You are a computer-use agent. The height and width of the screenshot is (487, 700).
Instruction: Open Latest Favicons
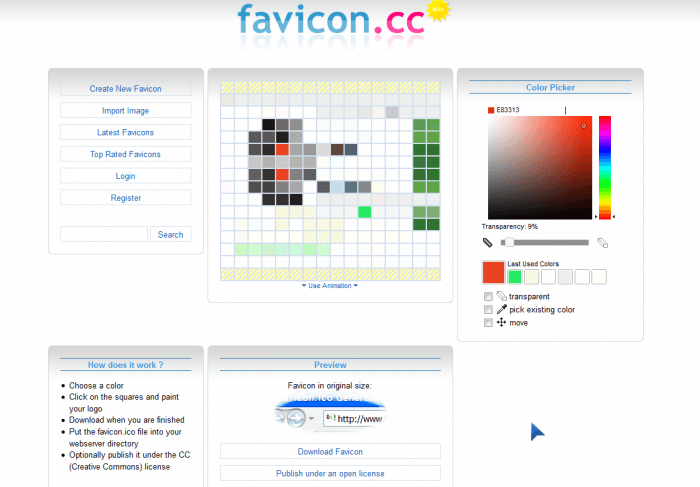(125, 133)
